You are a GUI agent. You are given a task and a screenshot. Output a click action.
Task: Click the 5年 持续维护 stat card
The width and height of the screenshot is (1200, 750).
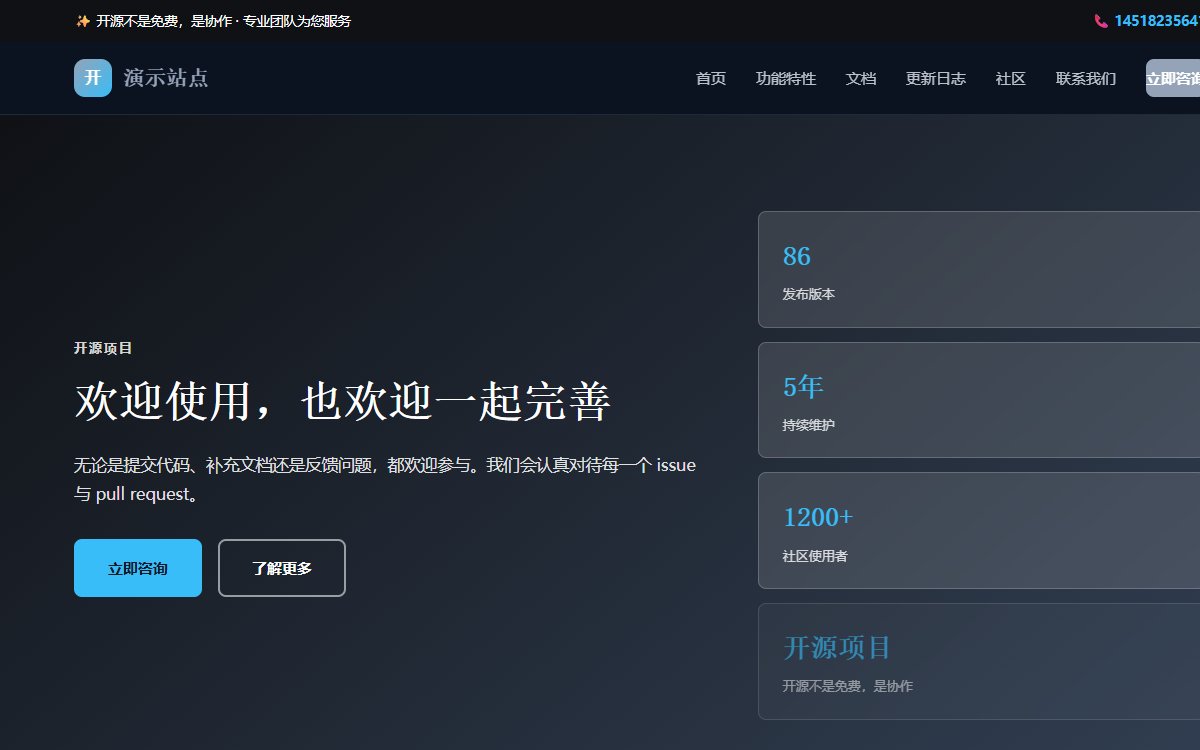[x=979, y=400]
